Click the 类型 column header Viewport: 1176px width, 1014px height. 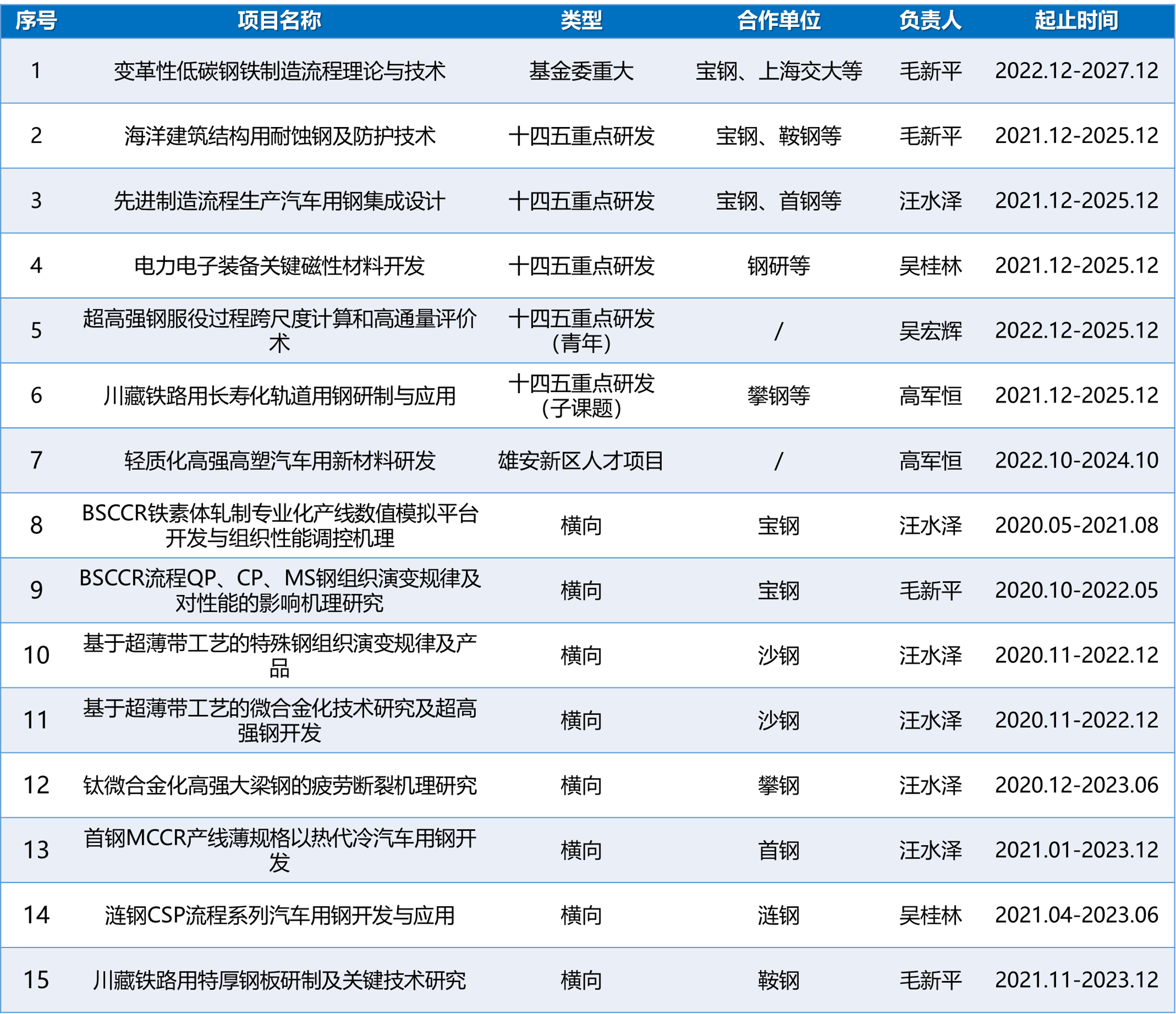tap(581, 21)
